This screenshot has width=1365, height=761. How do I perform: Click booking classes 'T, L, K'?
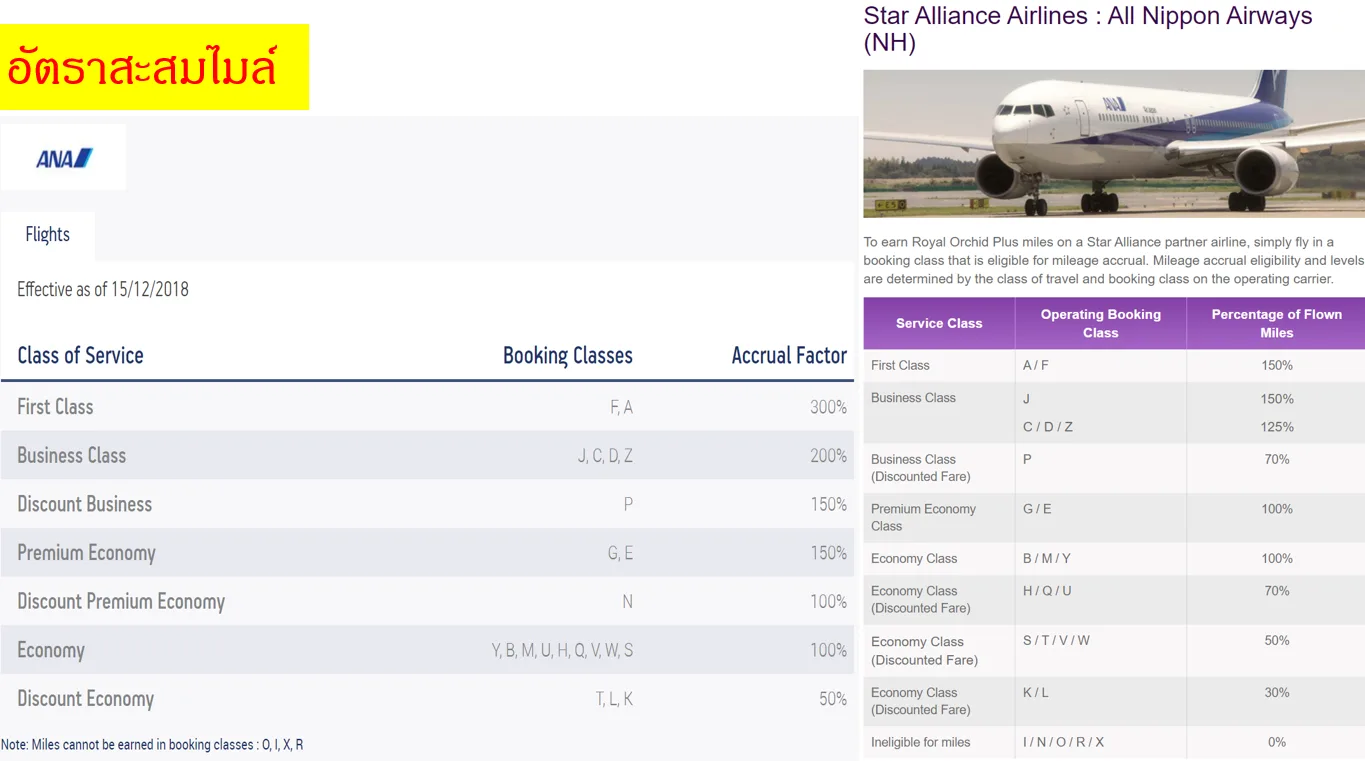[614, 700]
